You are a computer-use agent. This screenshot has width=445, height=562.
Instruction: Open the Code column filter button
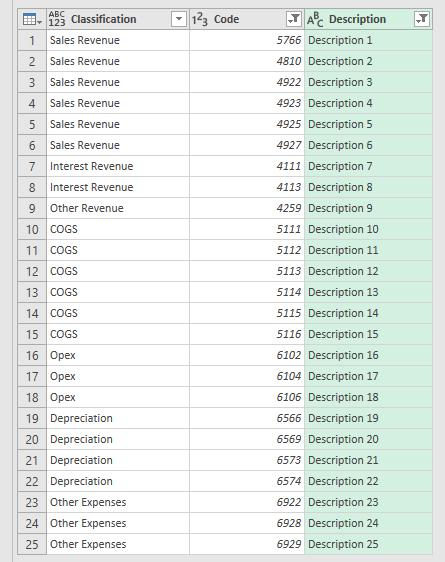[x=294, y=19]
